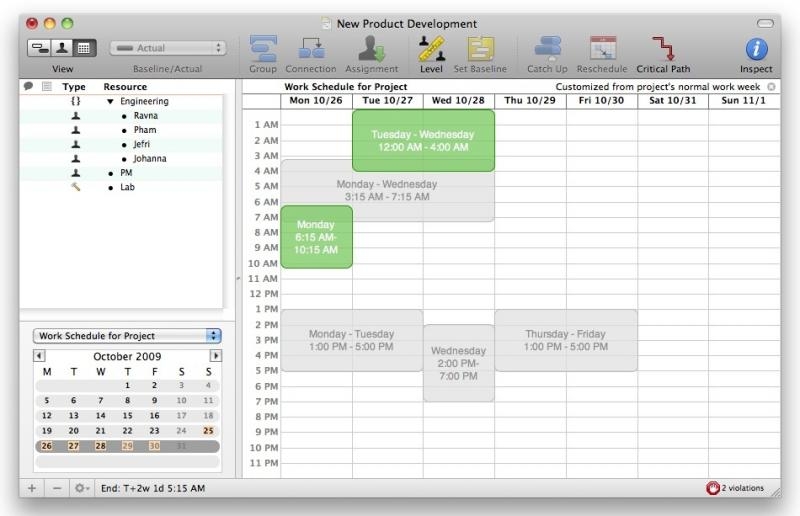Open the Inspect info panel
This screenshot has height=516, width=800.
click(756, 50)
